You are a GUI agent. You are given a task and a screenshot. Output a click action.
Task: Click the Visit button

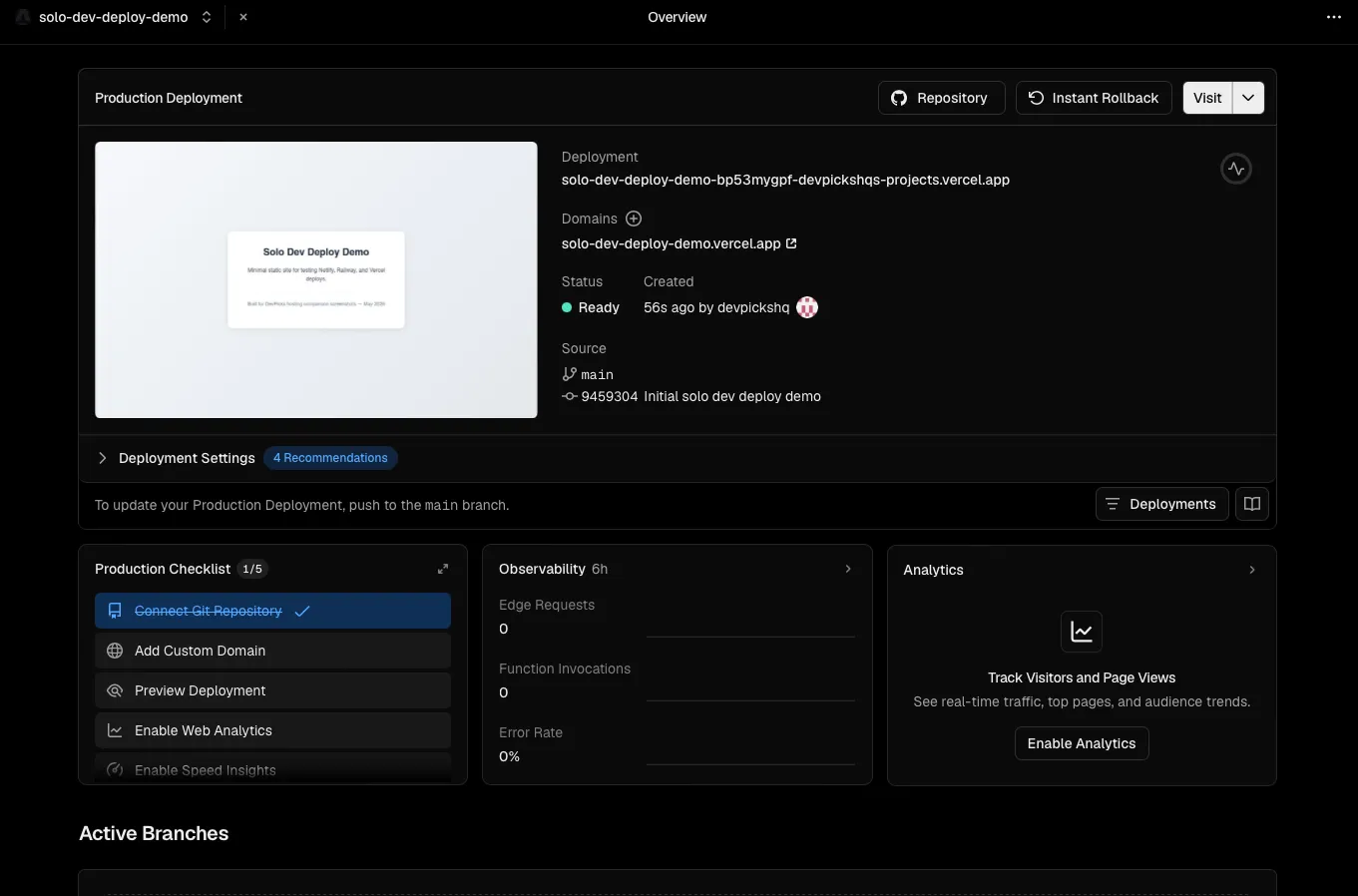[1207, 98]
